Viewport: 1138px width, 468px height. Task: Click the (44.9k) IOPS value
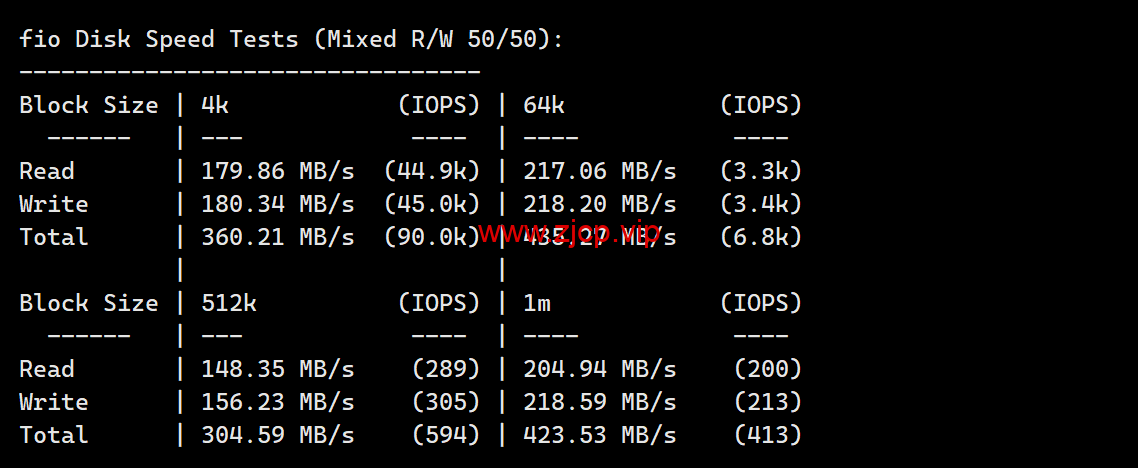pyautogui.click(x=432, y=171)
